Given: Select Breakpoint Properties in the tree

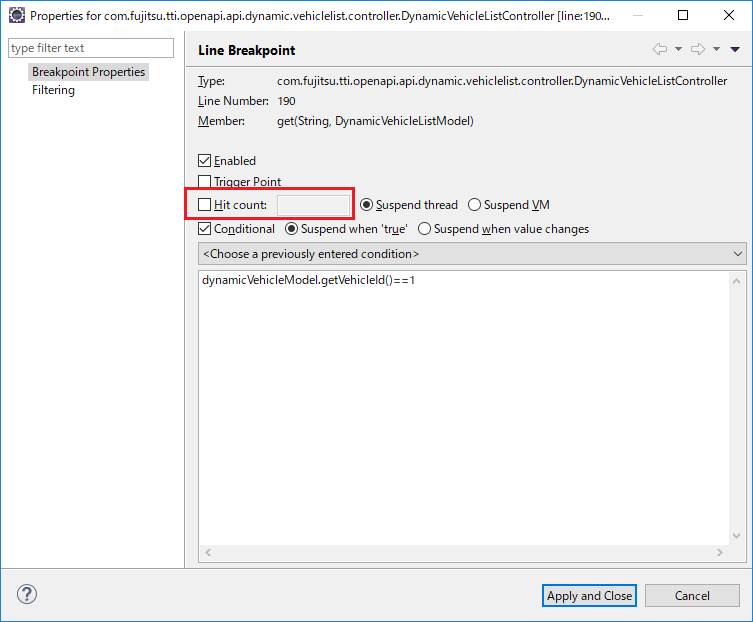Looking at the screenshot, I should (x=88, y=72).
